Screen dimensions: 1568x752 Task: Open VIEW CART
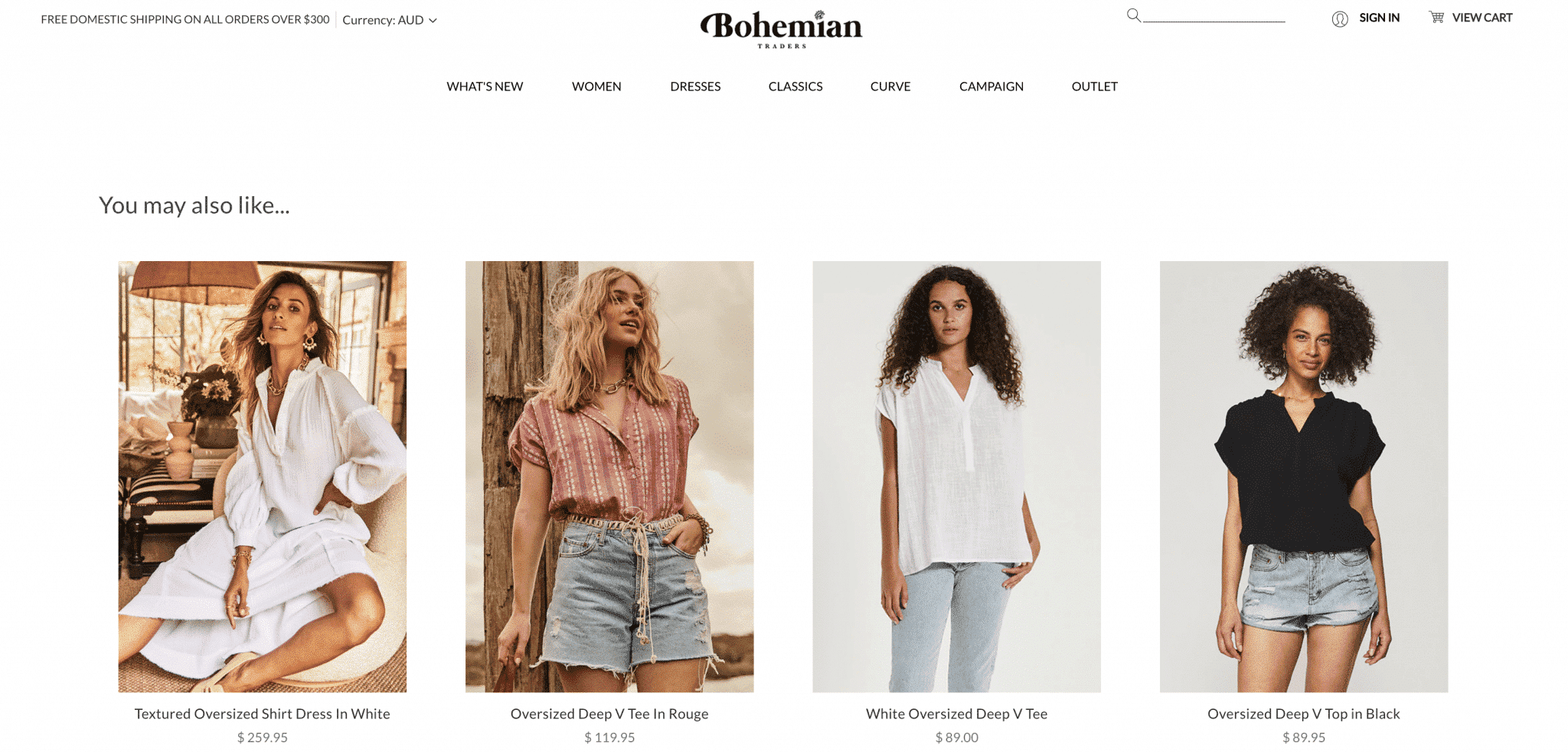[x=1481, y=18]
